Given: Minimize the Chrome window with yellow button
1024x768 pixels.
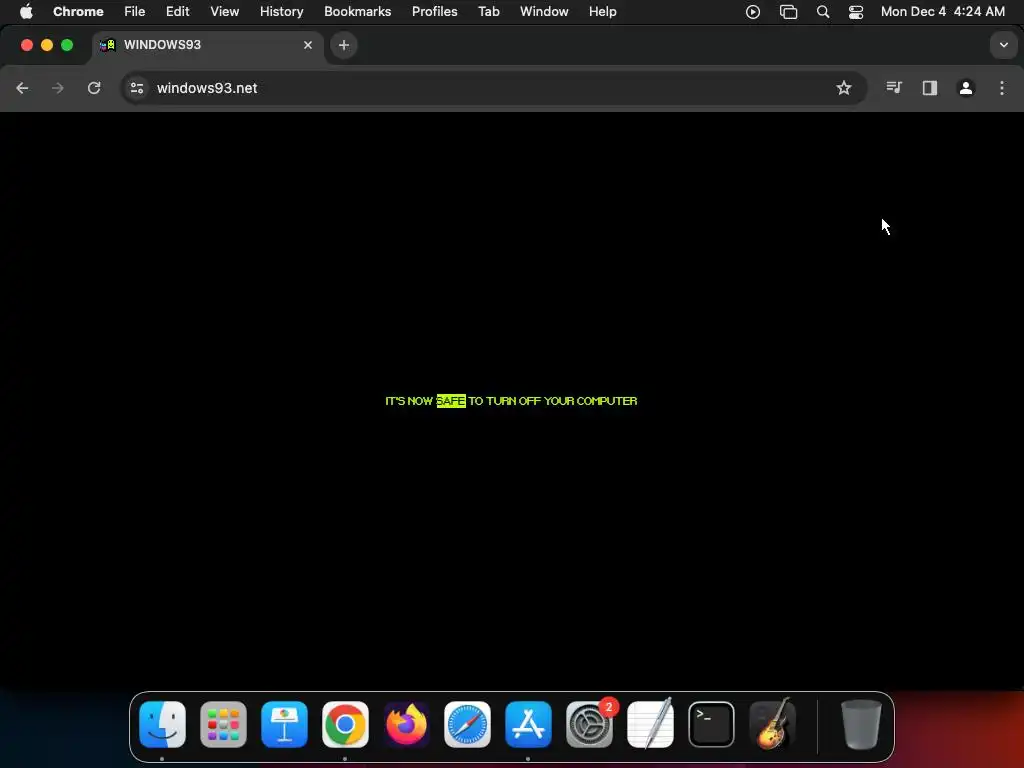Looking at the screenshot, I should pyautogui.click(x=47, y=45).
